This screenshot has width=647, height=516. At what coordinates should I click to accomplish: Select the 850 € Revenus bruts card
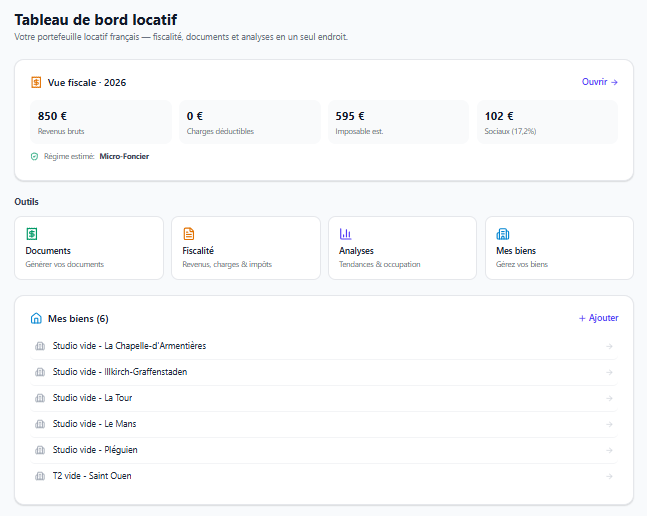point(101,122)
